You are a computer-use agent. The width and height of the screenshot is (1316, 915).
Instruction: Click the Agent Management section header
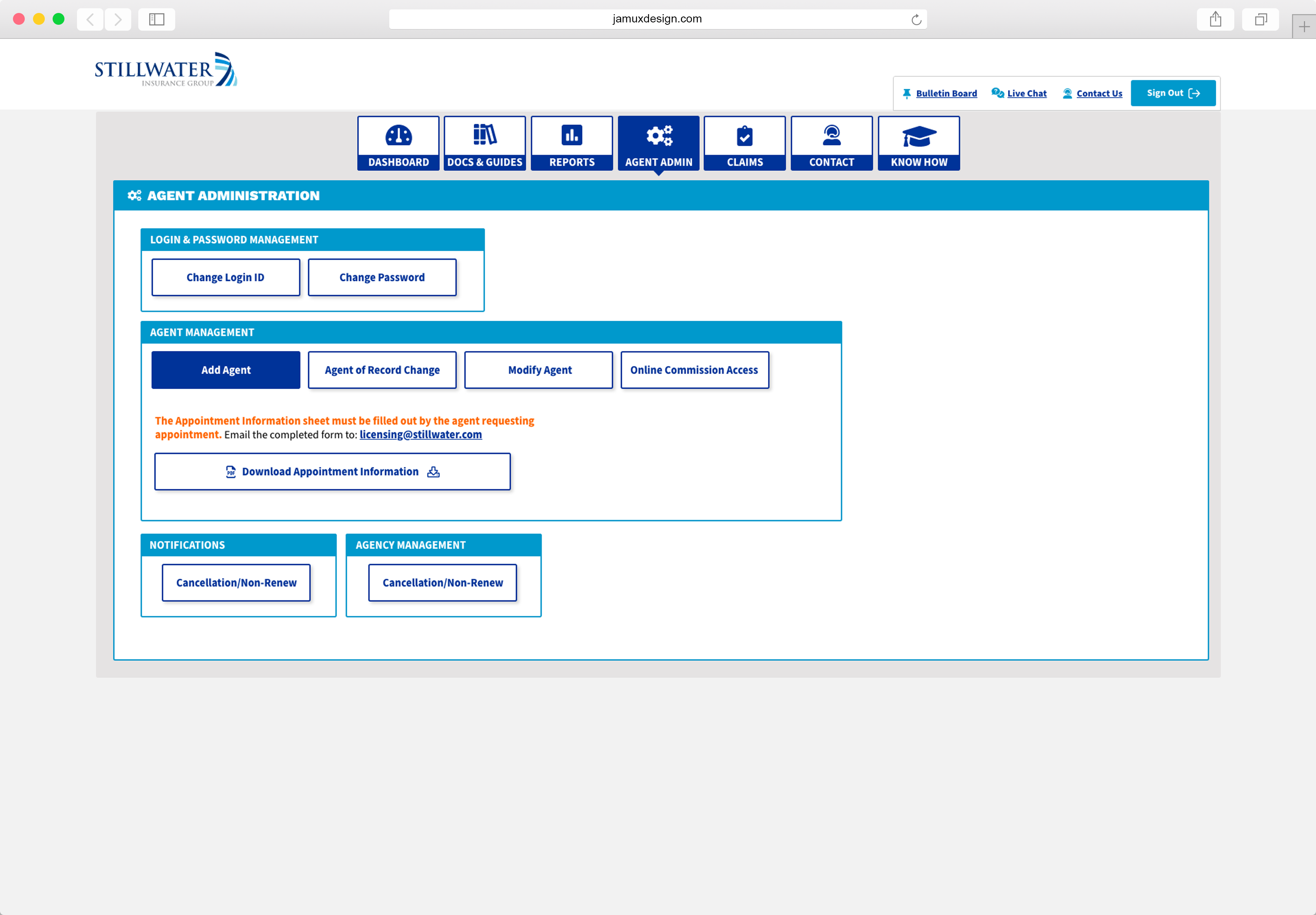click(x=491, y=333)
